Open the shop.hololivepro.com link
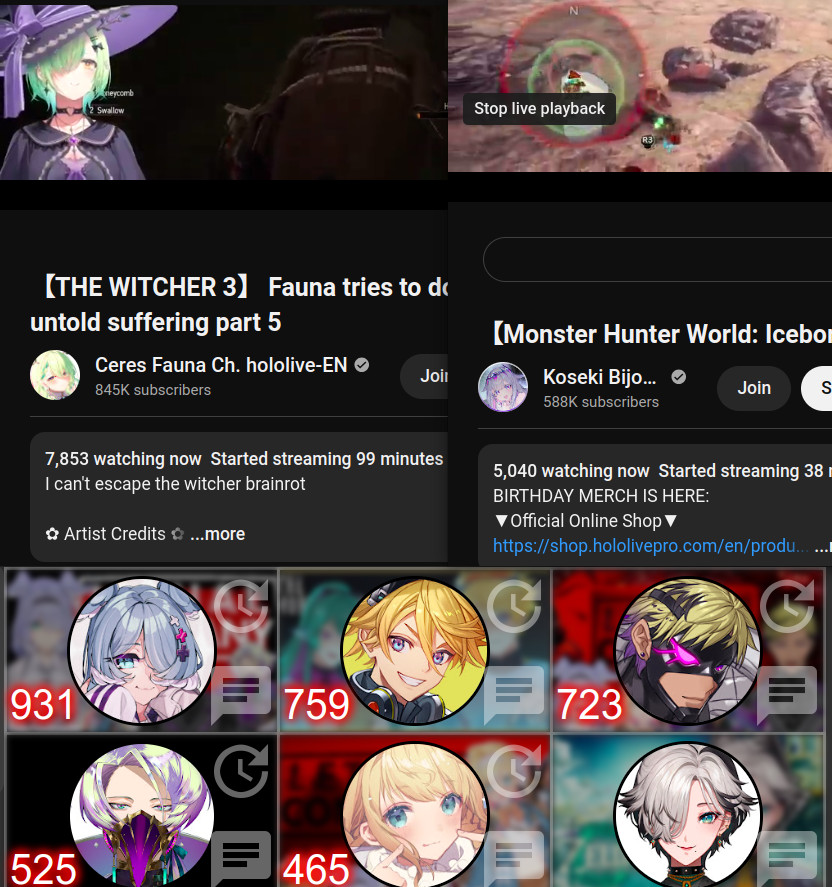Image resolution: width=832 pixels, height=887 pixels. click(650, 546)
